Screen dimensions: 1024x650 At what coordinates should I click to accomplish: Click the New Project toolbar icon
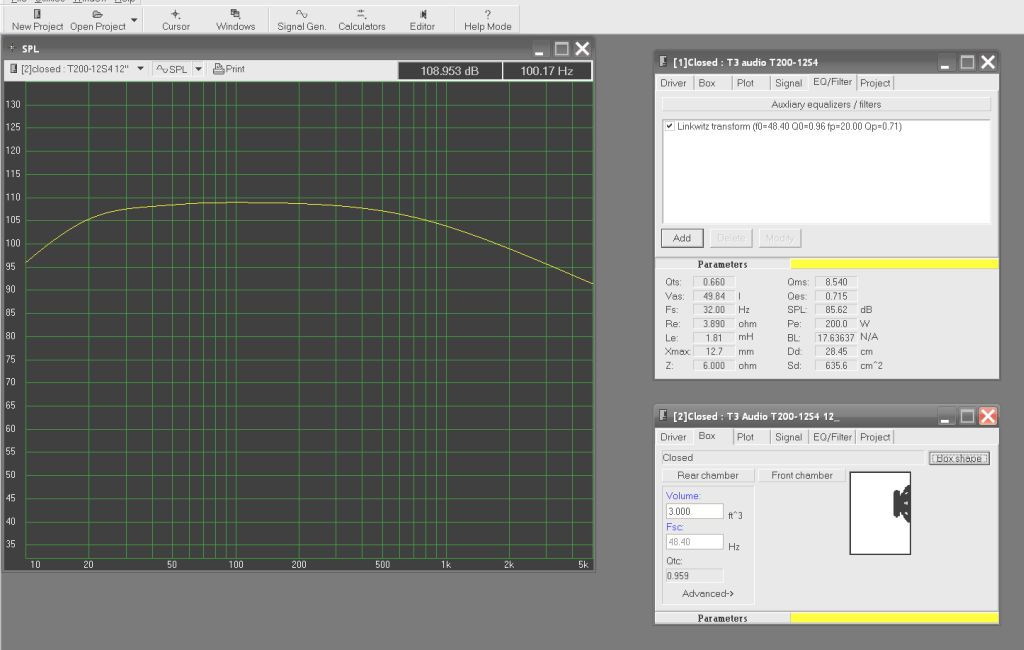click(37, 20)
